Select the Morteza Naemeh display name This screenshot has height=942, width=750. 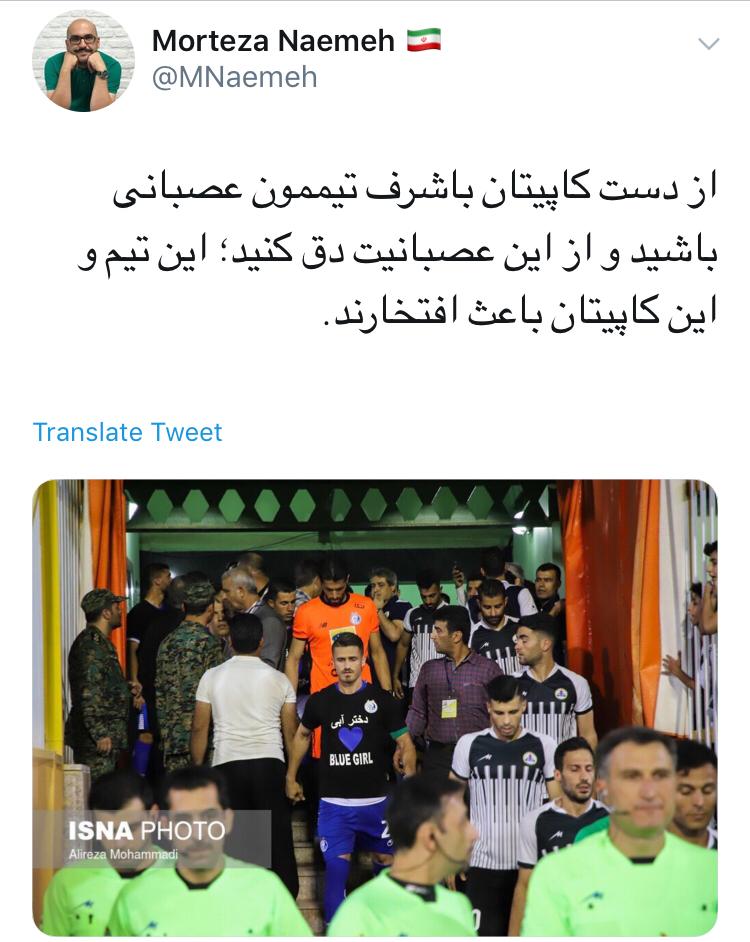[x=273, y=41]
